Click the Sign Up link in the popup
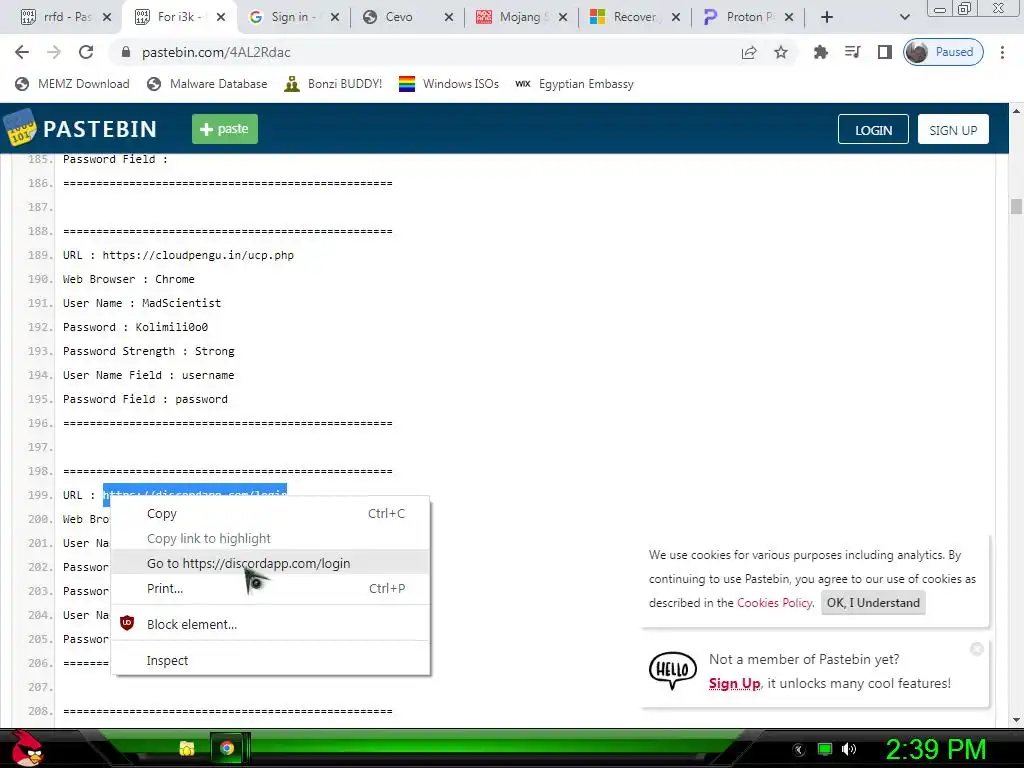 735,683
